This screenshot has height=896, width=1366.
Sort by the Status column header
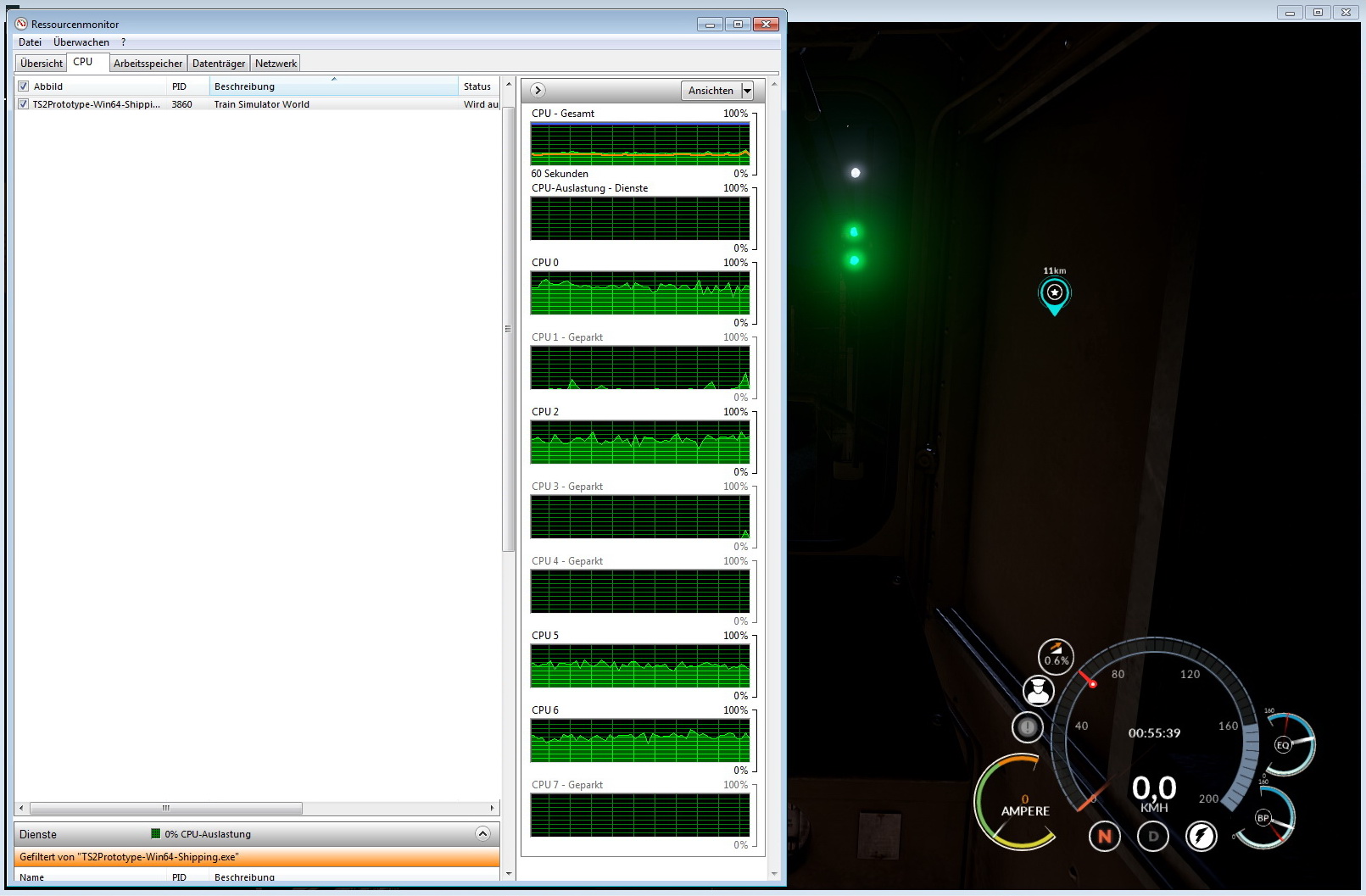[x=479, y=86]
